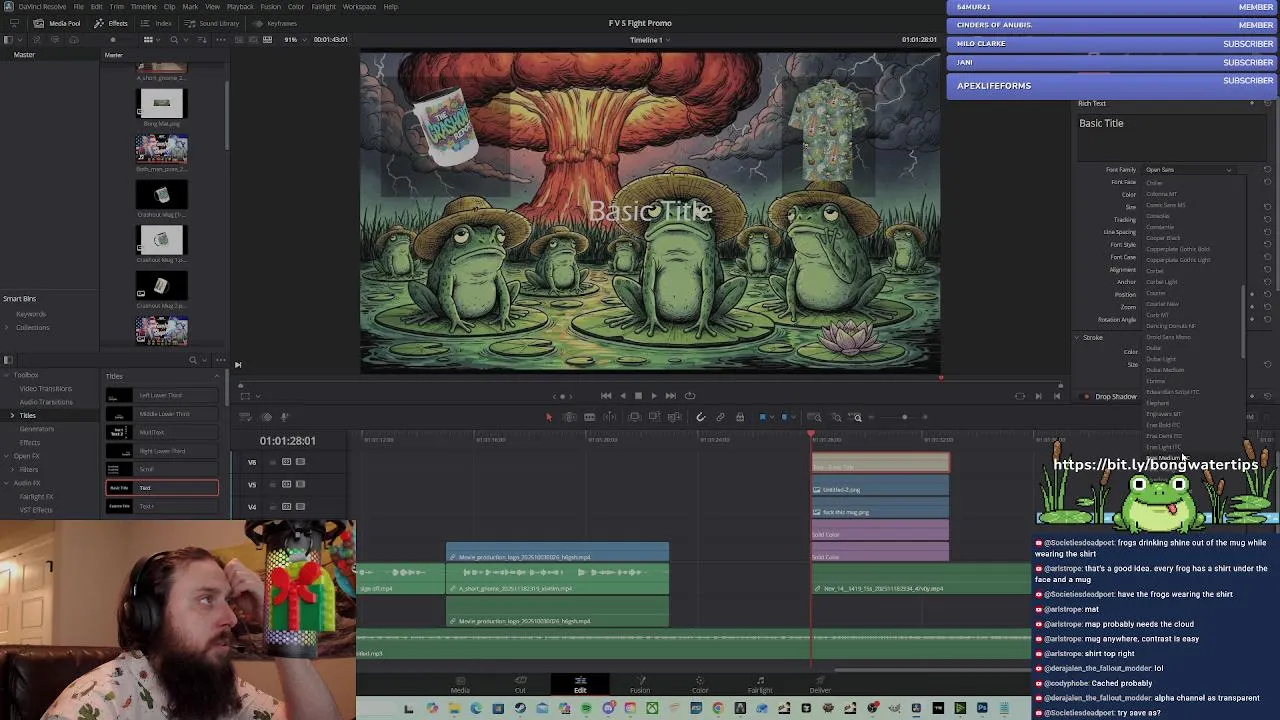
Task: Toggle linked selection chain icon
Action: [x=720, y=417]
